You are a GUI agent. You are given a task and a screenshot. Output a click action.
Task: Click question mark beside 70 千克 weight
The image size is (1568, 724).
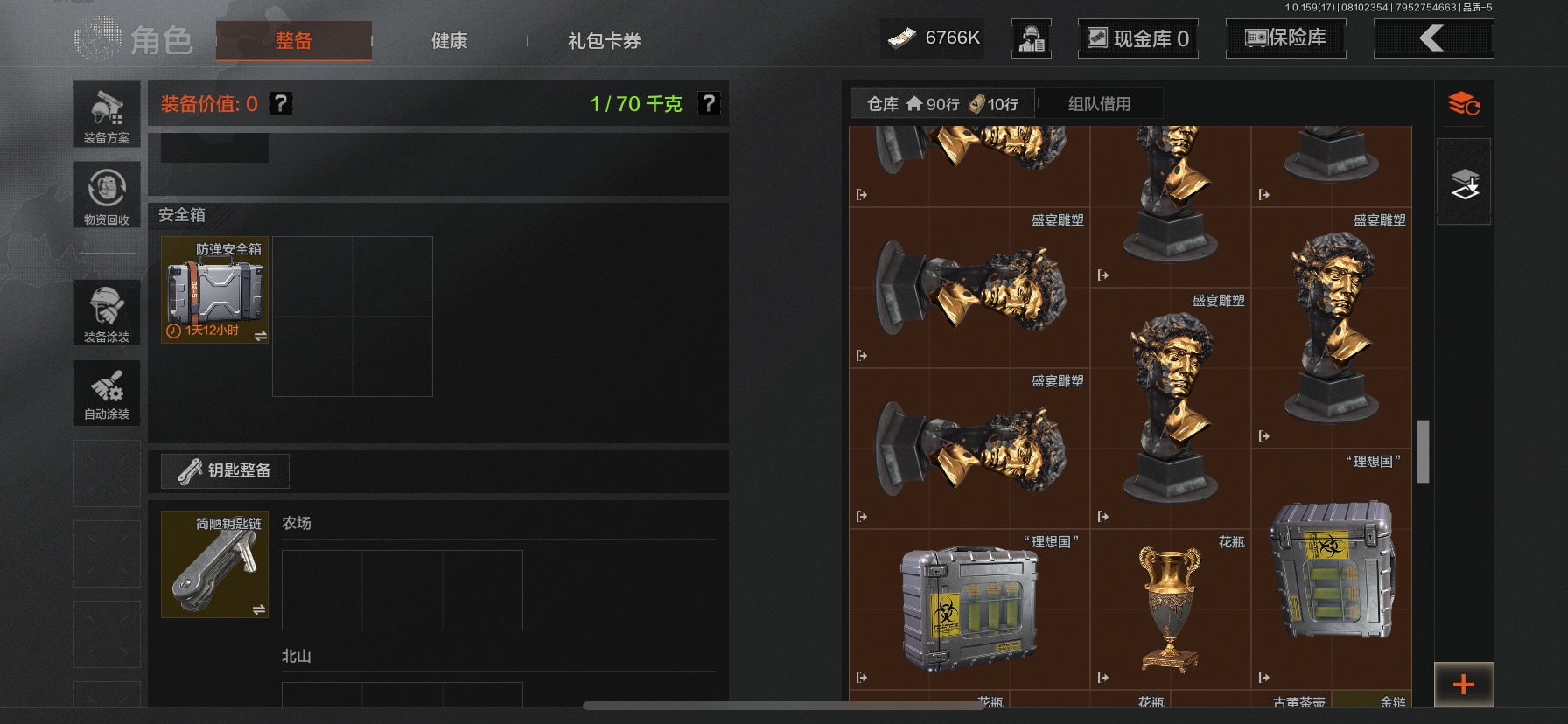(709, 103)
